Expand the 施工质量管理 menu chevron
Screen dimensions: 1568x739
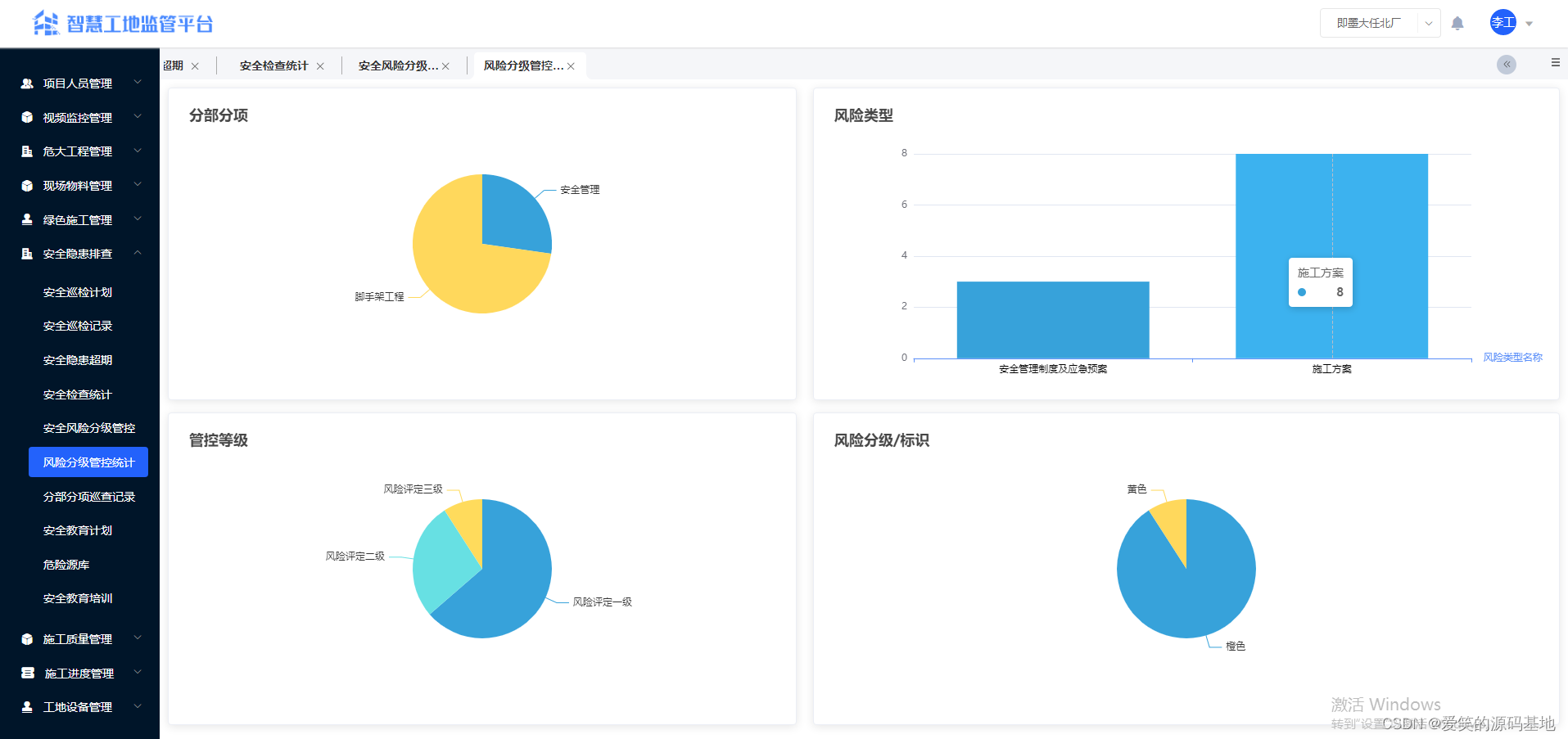pos(138,638)
